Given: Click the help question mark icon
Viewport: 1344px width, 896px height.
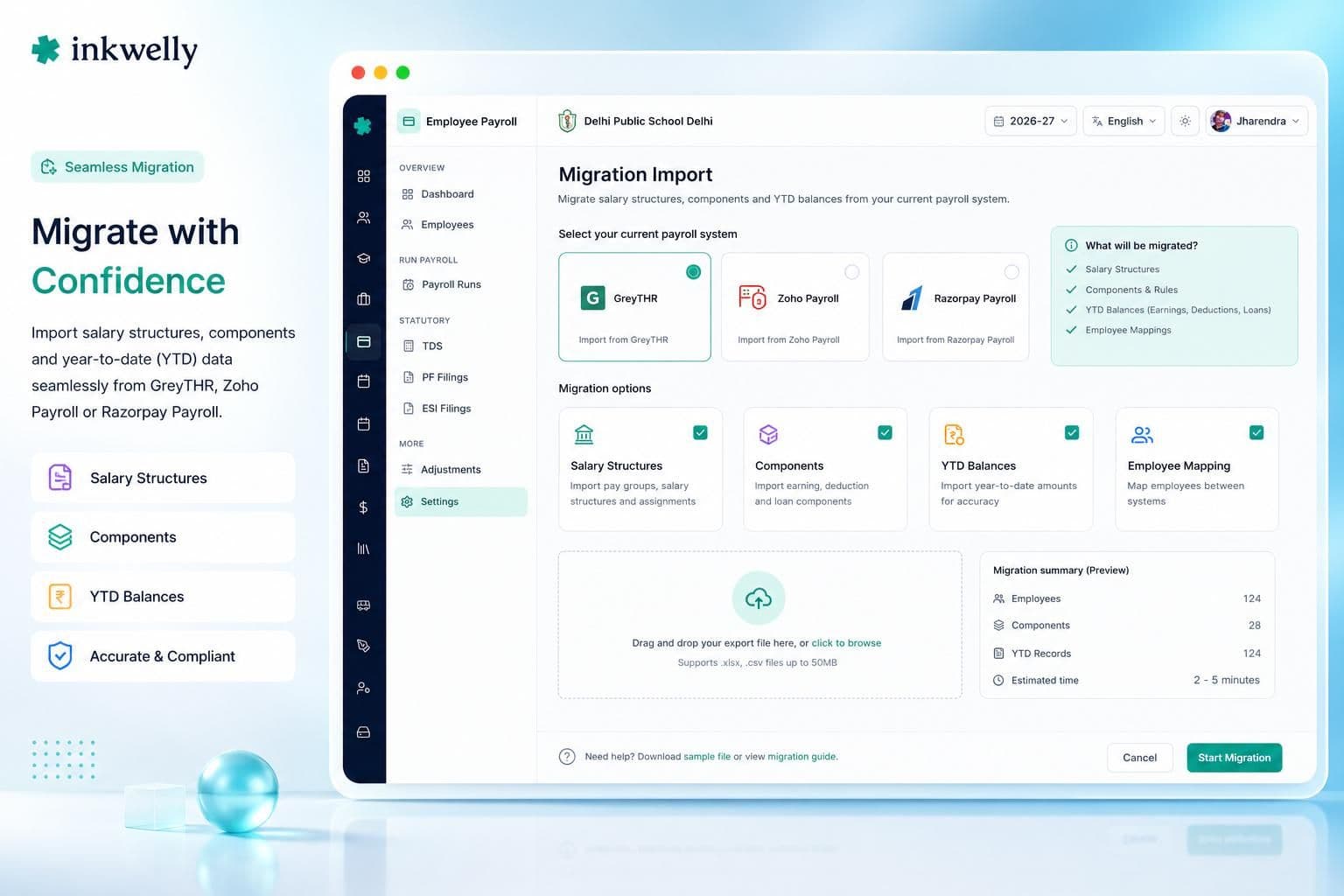Looking at the screenshot, I should 567,757.
